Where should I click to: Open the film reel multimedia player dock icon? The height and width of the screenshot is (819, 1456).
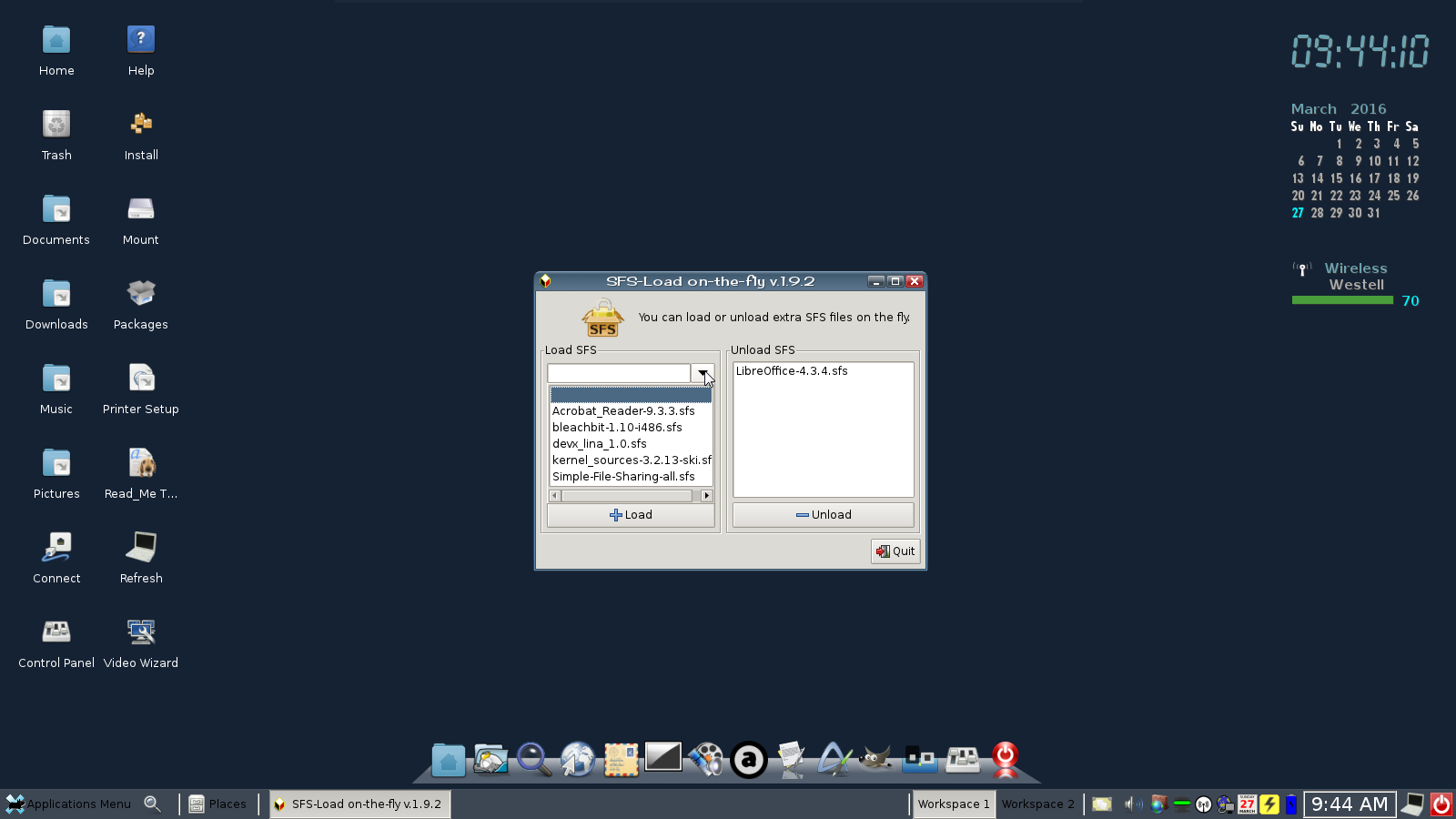tap(706, 760)
